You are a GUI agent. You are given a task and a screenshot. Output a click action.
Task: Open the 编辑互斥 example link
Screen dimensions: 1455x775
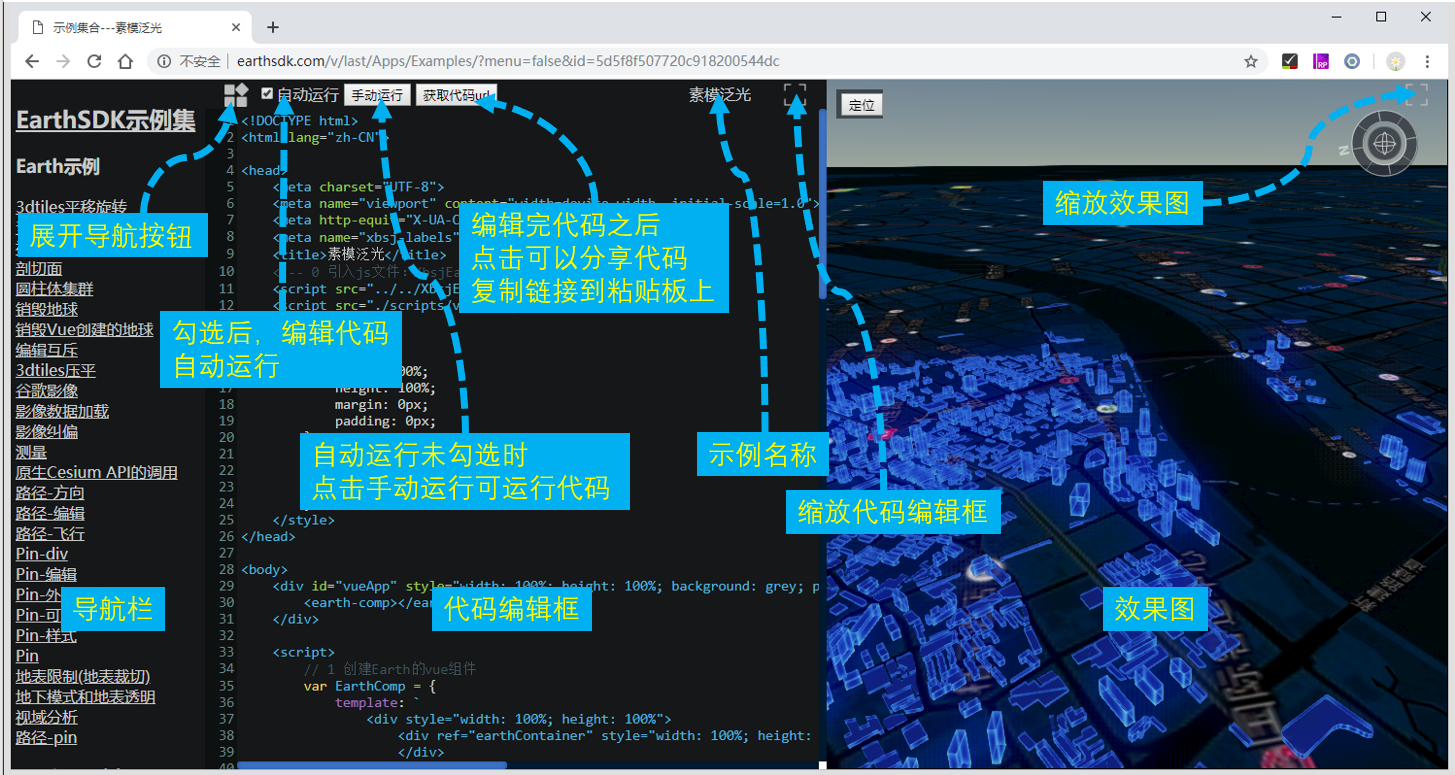click(47, 350)
